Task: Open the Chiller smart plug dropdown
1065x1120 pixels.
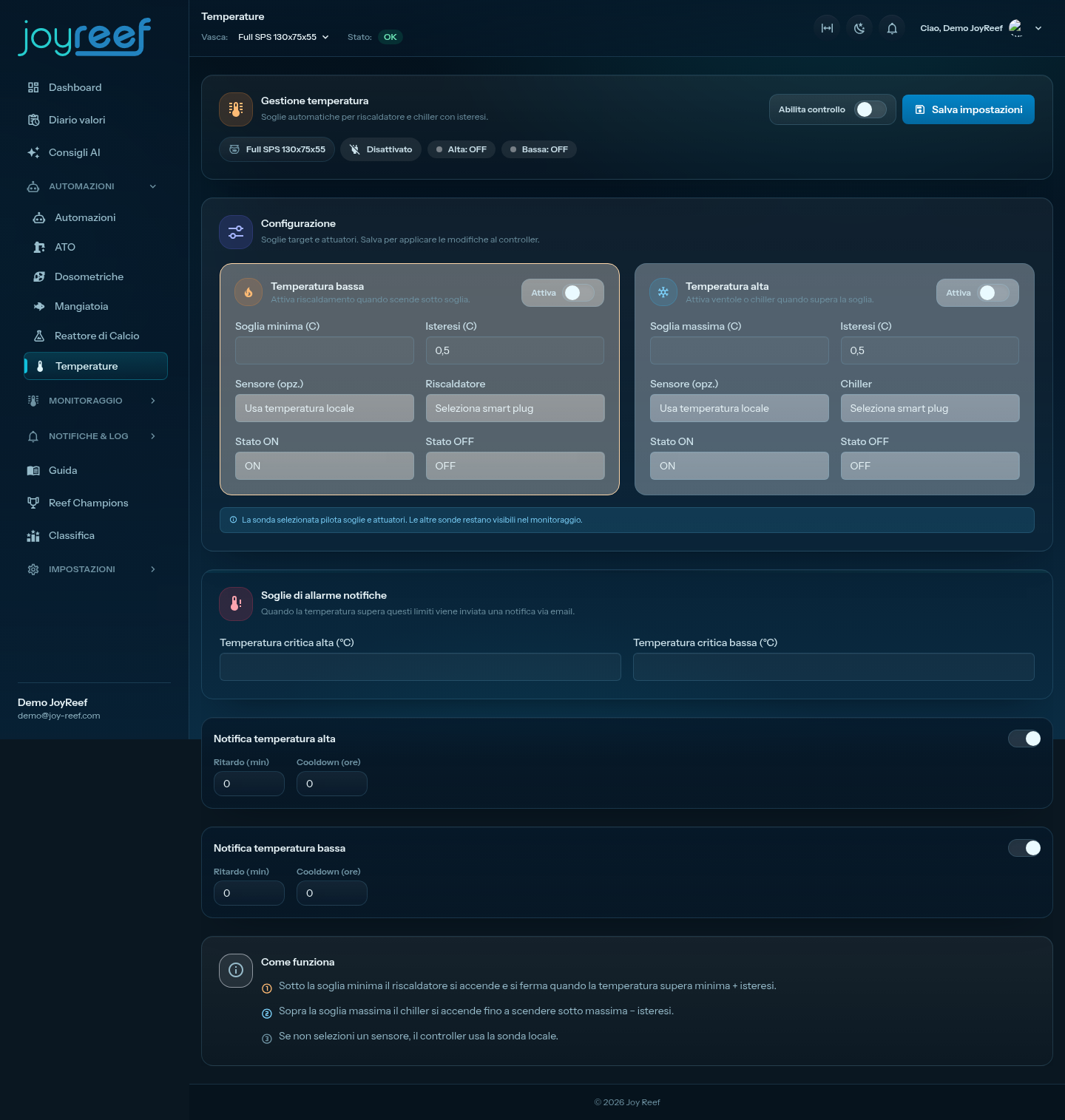Action: coord(930,408)
